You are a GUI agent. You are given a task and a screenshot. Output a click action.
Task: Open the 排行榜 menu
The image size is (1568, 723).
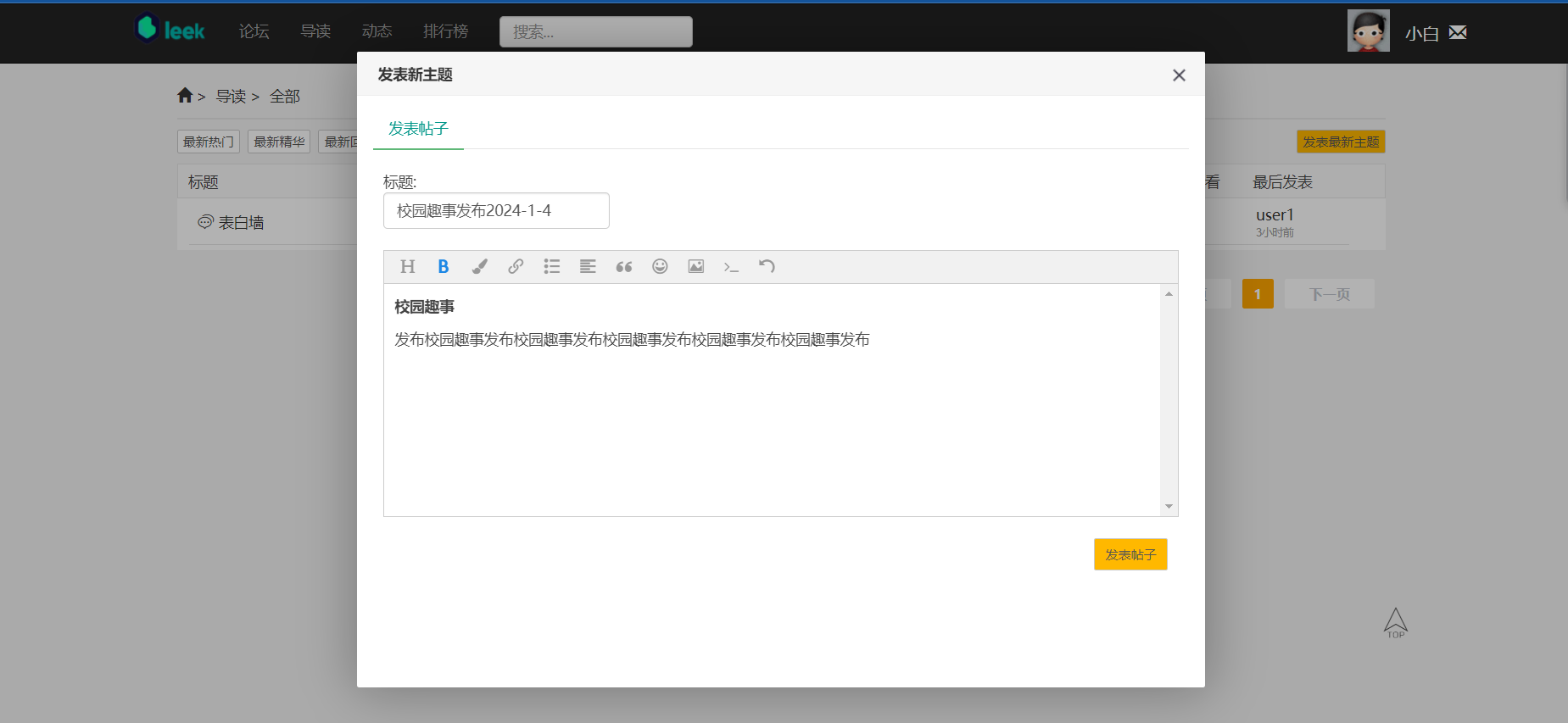point(446,31)
